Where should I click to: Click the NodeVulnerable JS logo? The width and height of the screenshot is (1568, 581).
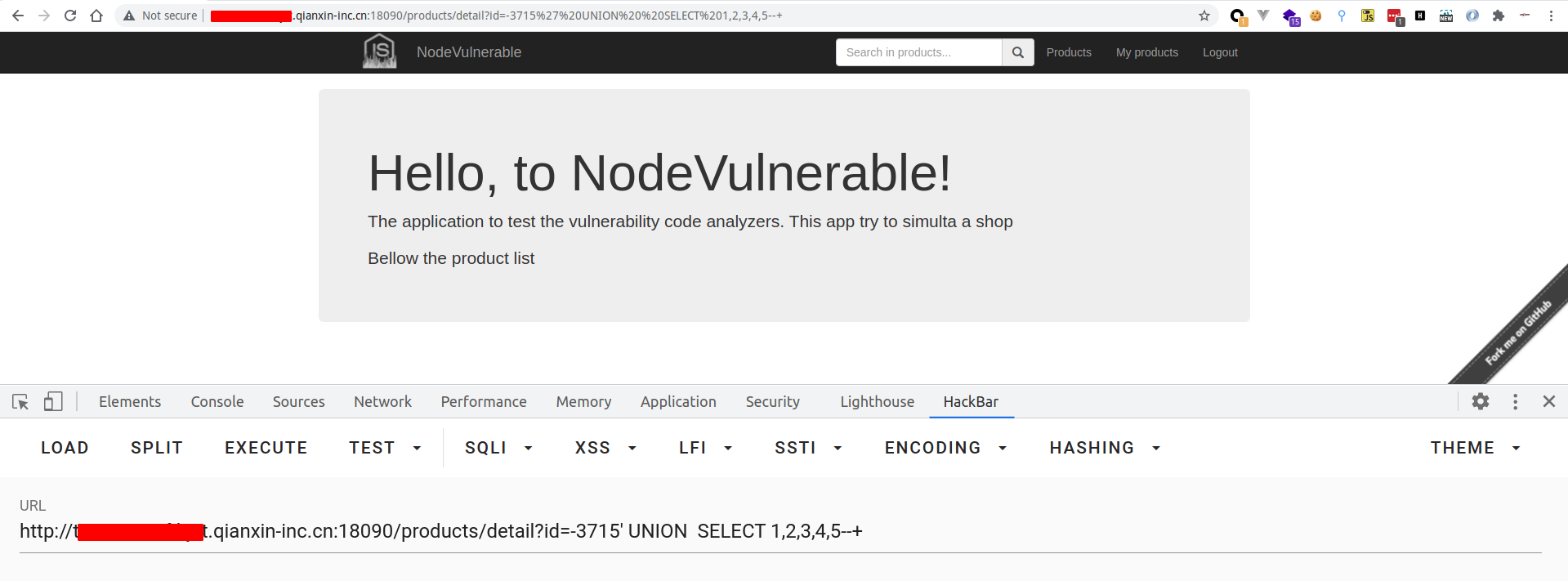(380, 51)
